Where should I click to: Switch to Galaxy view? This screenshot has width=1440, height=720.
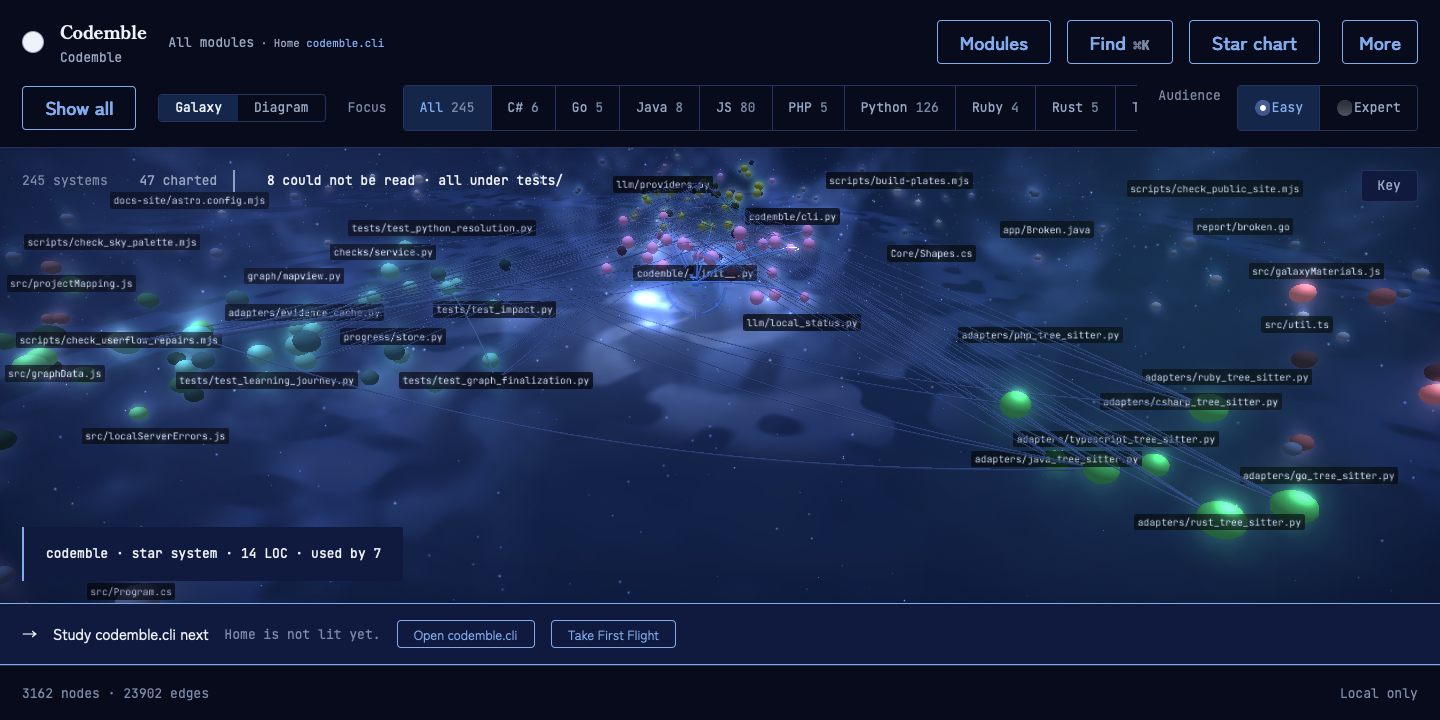tap(198, 108)
